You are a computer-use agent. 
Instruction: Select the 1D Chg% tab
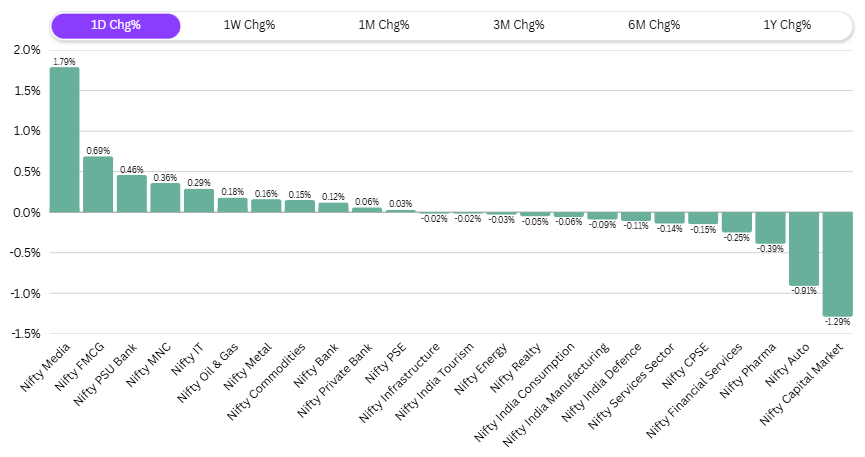(115, 26)
